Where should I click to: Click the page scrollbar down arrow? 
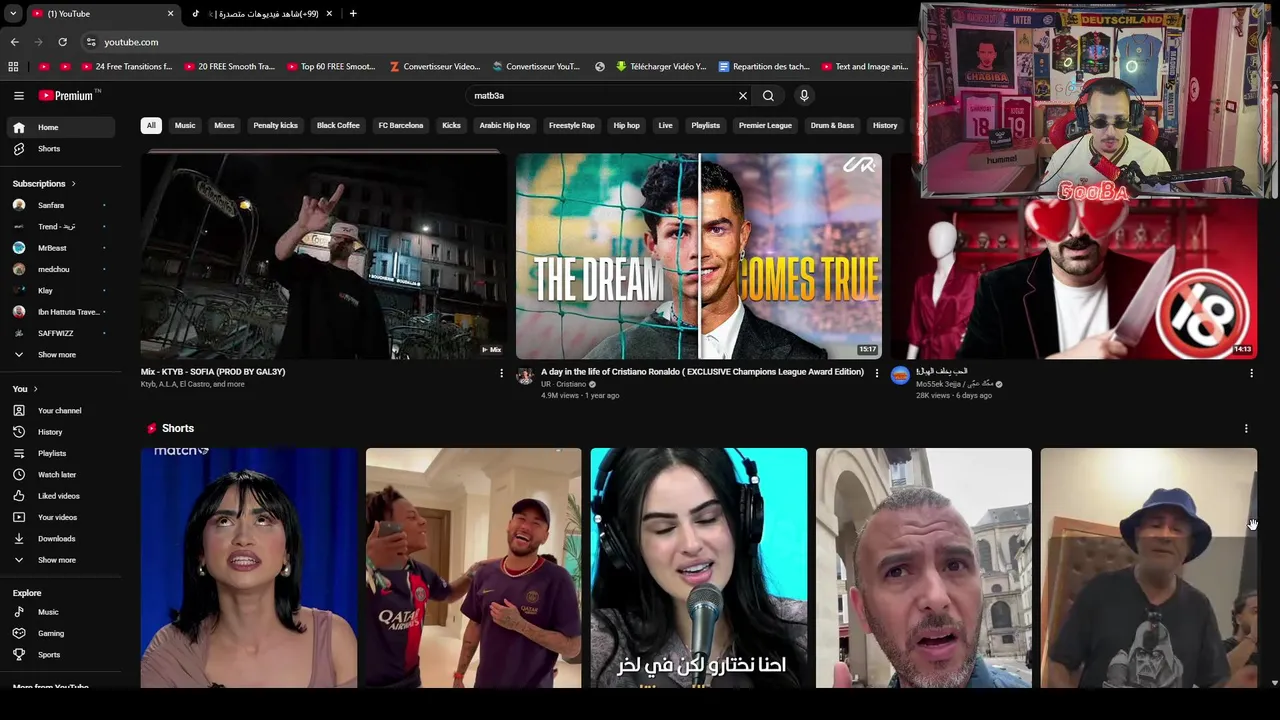click(1274, 683)
